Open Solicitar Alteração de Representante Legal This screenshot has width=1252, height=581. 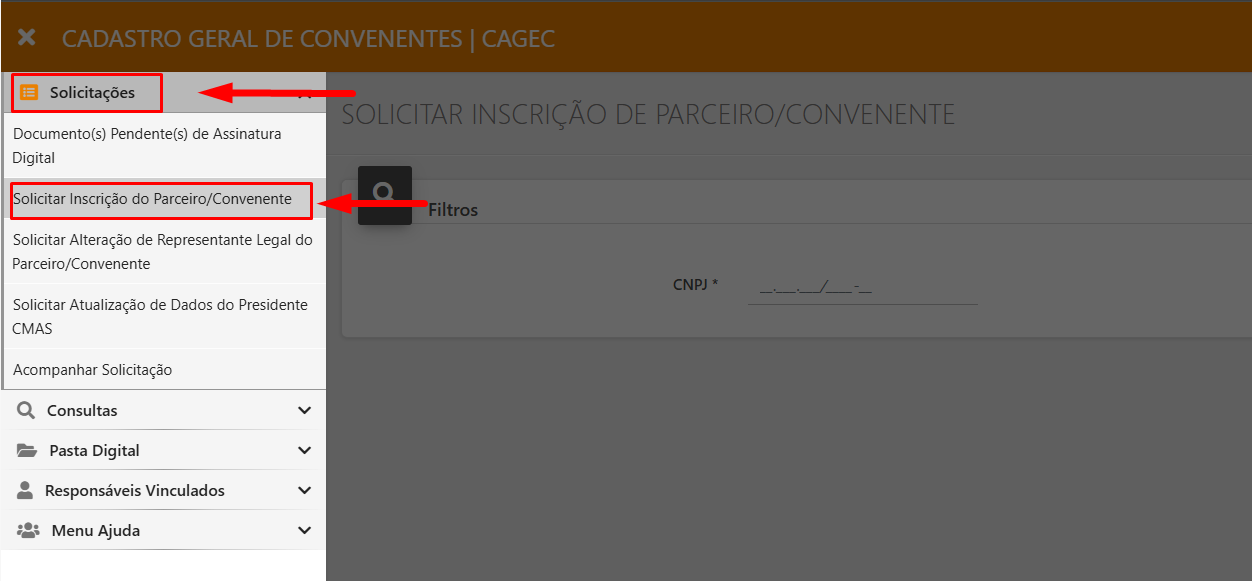[x=164, y=252]
